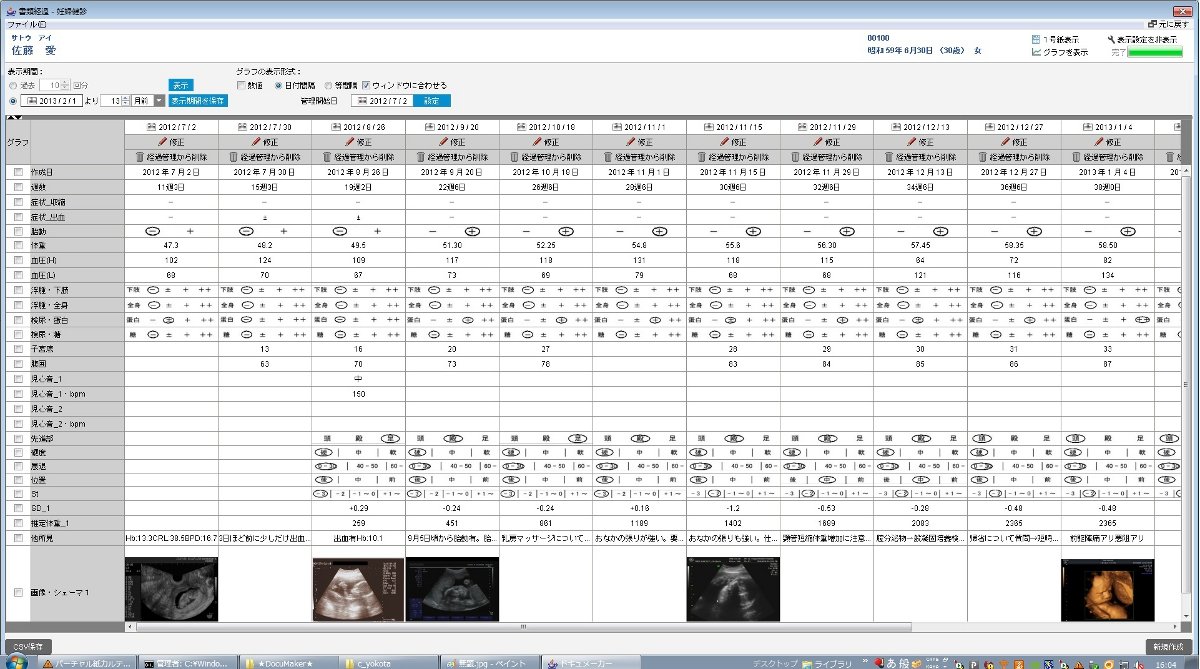Click trash icon under 2012/10/18 column
This screenshot has height=669, width=1200.
[x=515, y=158]
